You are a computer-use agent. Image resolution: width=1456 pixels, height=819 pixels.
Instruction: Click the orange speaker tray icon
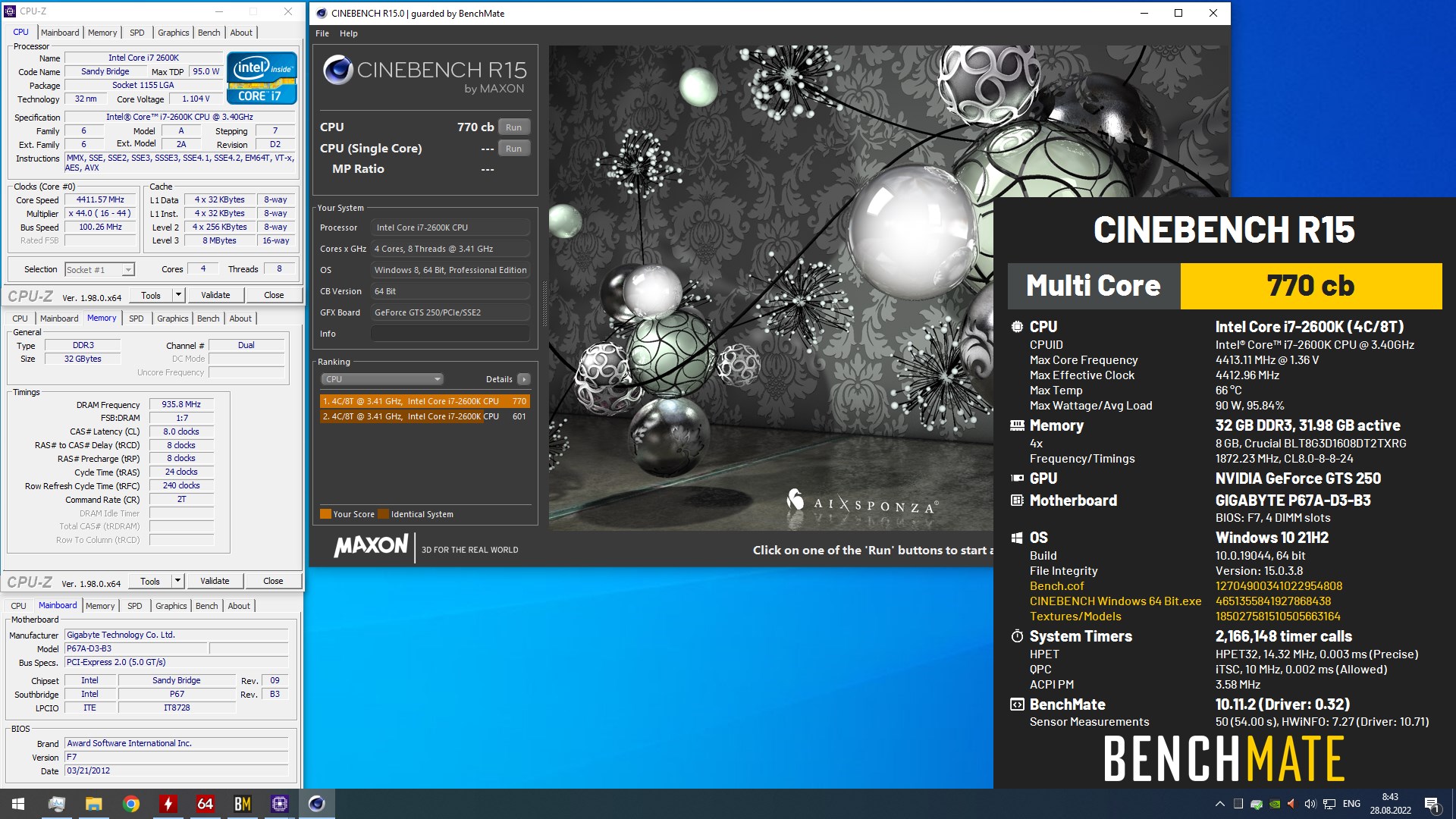(1291, 804)
